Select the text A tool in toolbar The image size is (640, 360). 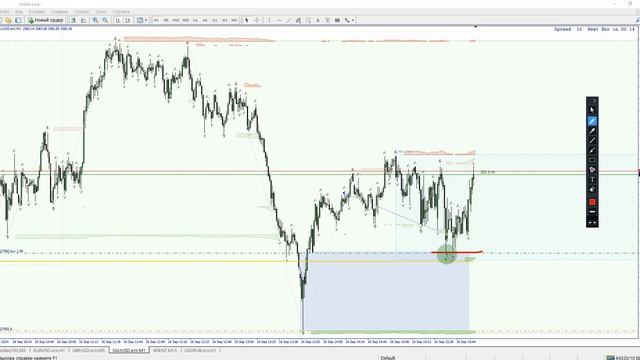pos(318,20)
